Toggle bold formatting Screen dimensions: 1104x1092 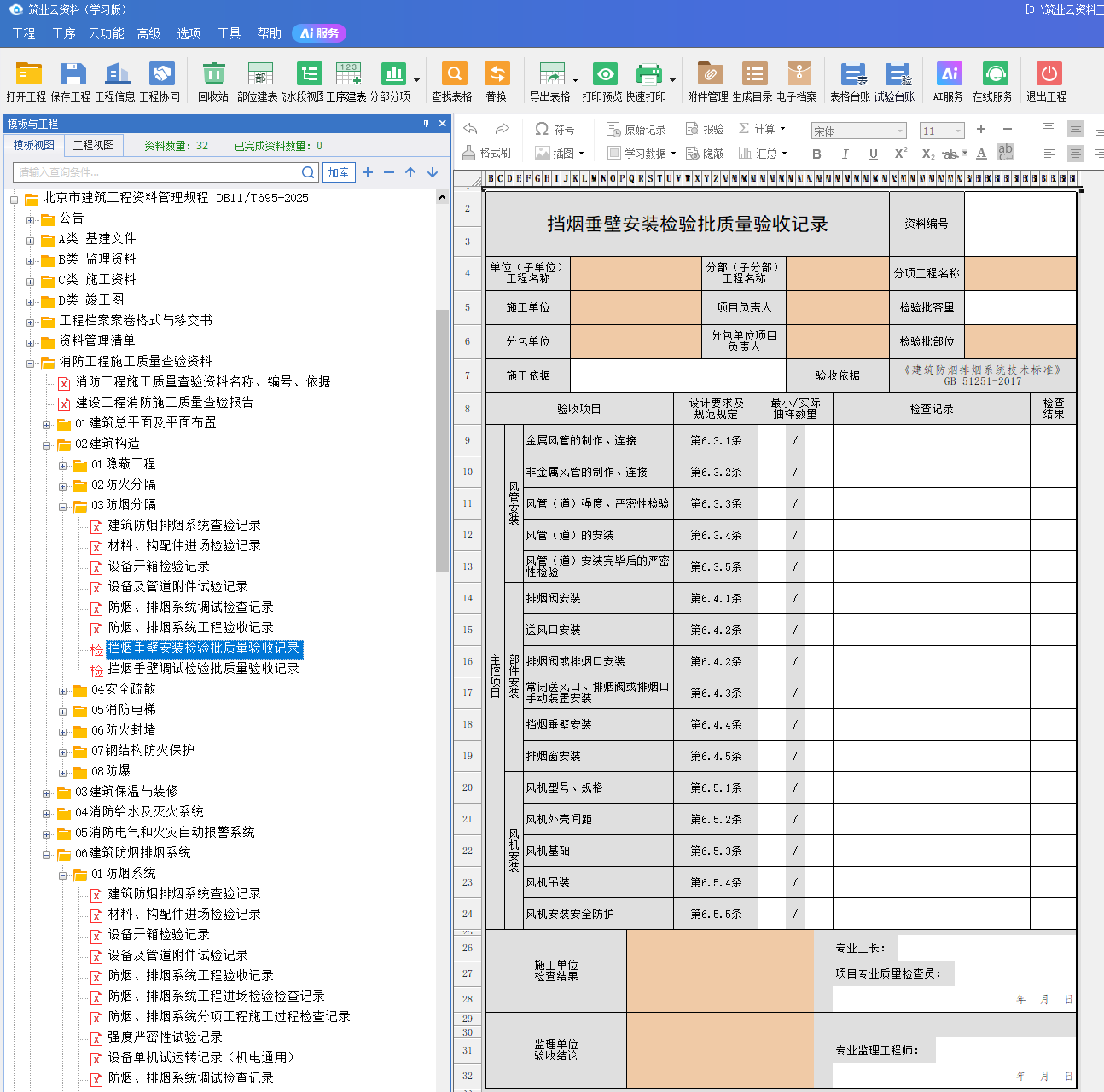tap(816, 154)
